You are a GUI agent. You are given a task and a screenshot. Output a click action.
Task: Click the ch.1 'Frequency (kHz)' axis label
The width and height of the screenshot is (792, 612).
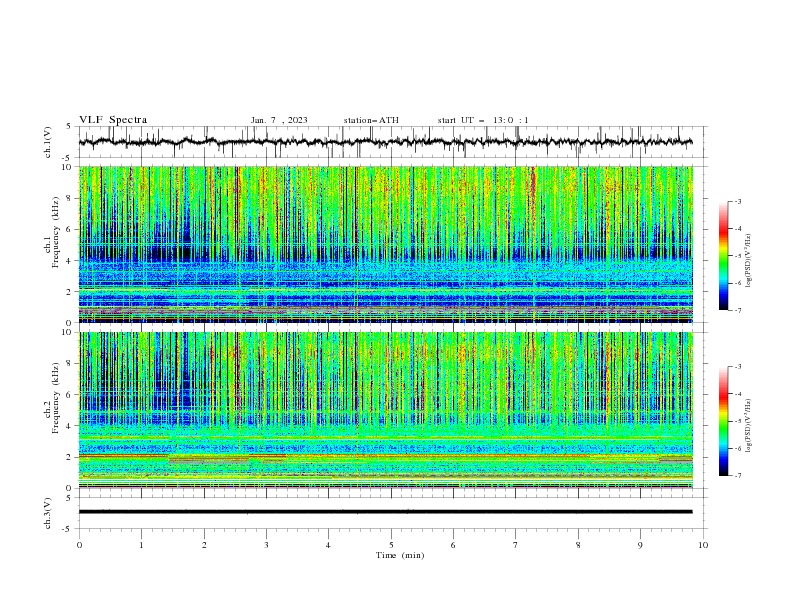[x=56, y=232]
